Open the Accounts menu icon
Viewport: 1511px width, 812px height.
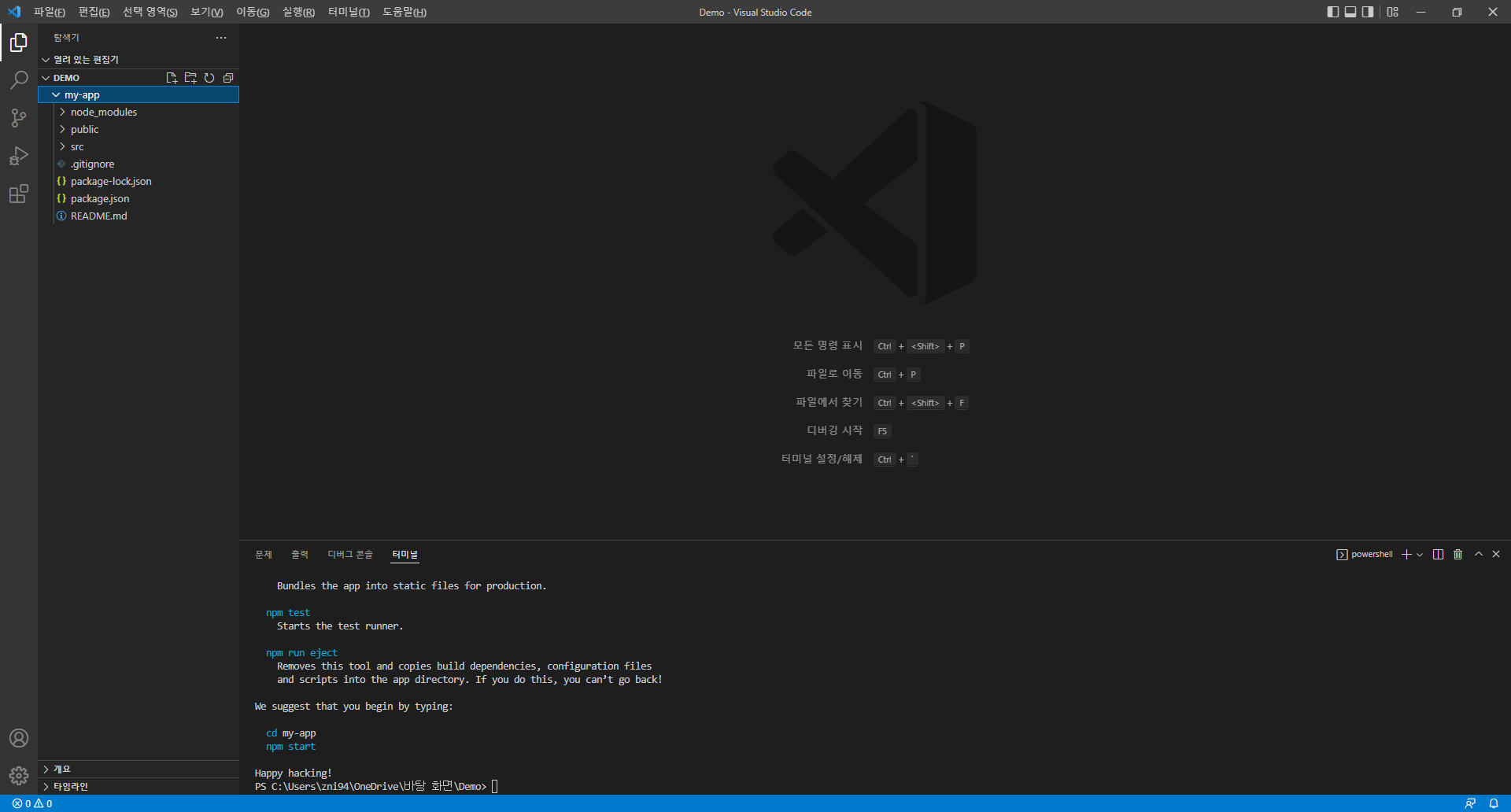[x=19, y=738]
